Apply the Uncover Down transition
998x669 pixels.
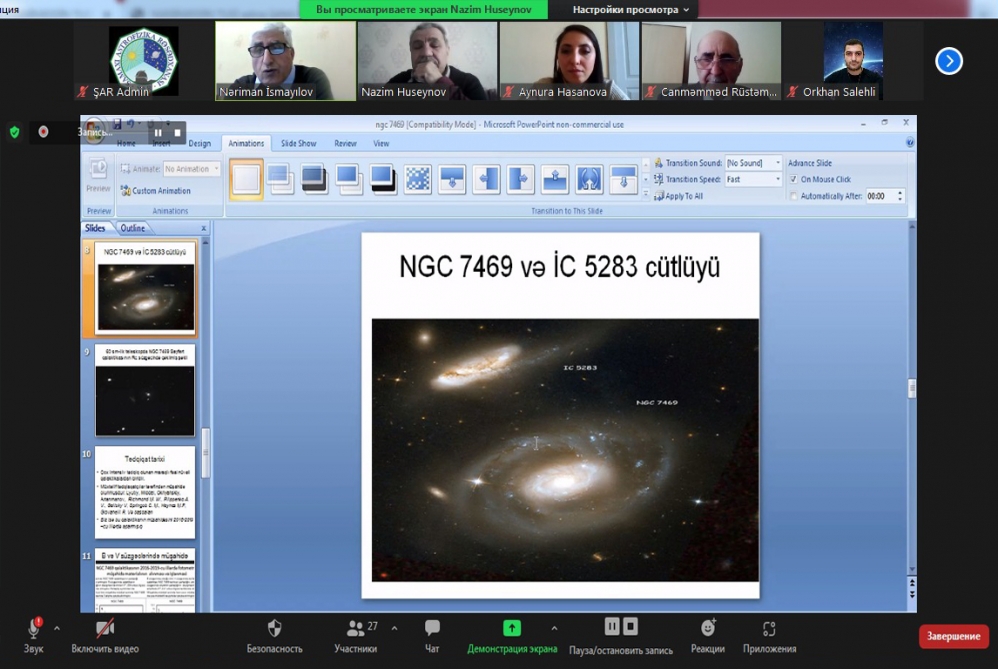tap(624, 179)
